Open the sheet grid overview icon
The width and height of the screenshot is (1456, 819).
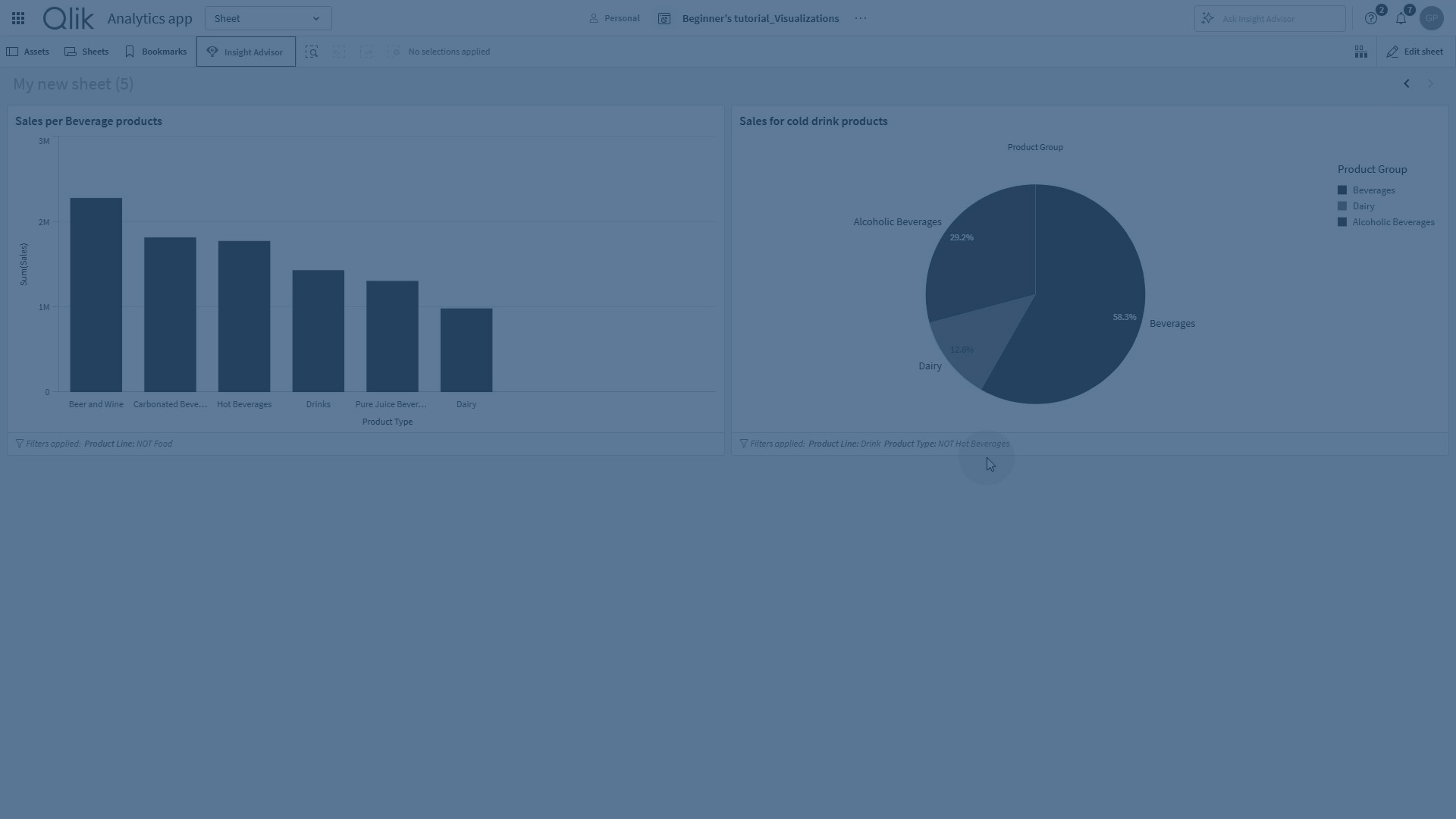[1361, 52]
